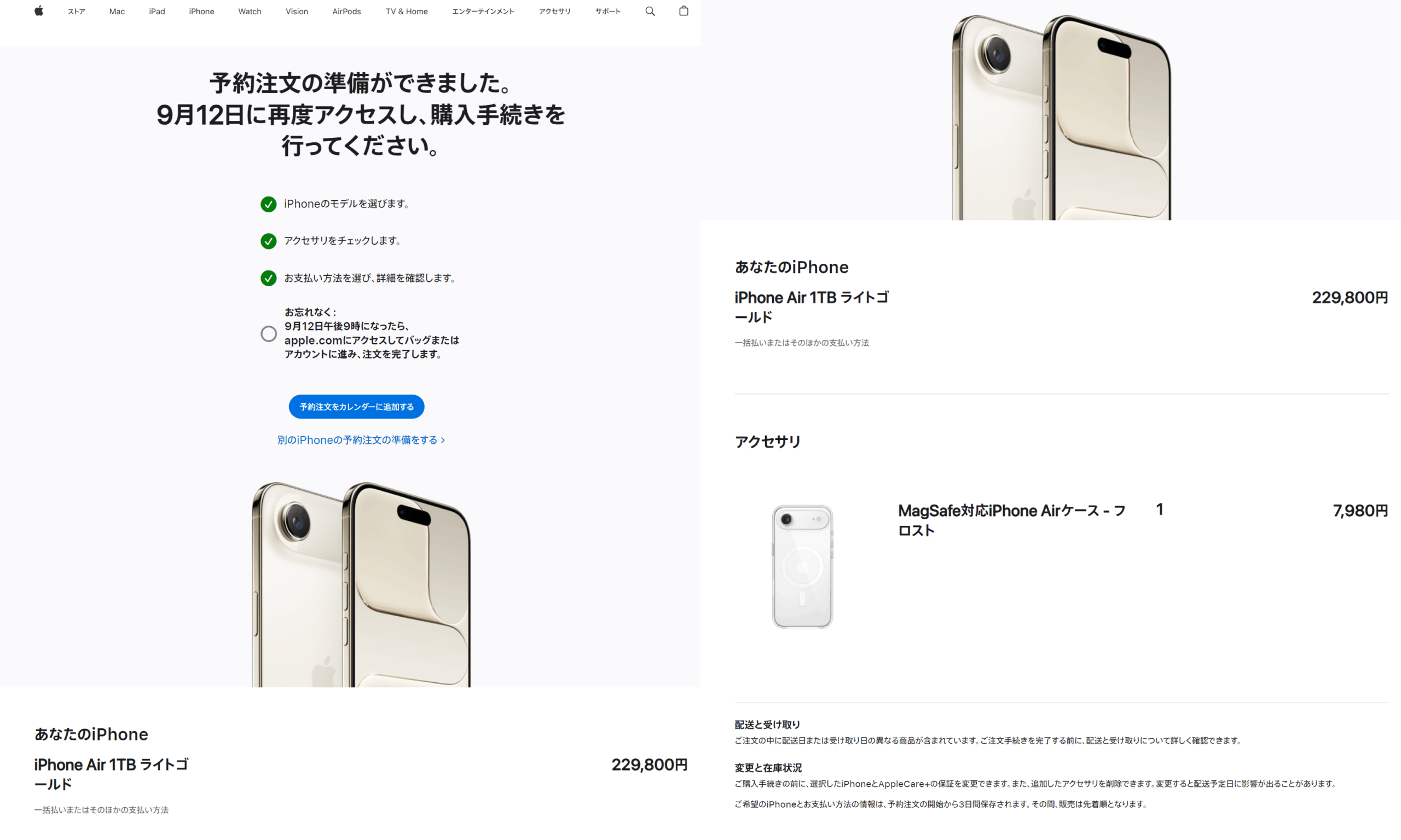Click the iPhone Air image under the reminder
Image resolution: width=1401 pixels, height=840 pixels.
[x=361, y=584]
